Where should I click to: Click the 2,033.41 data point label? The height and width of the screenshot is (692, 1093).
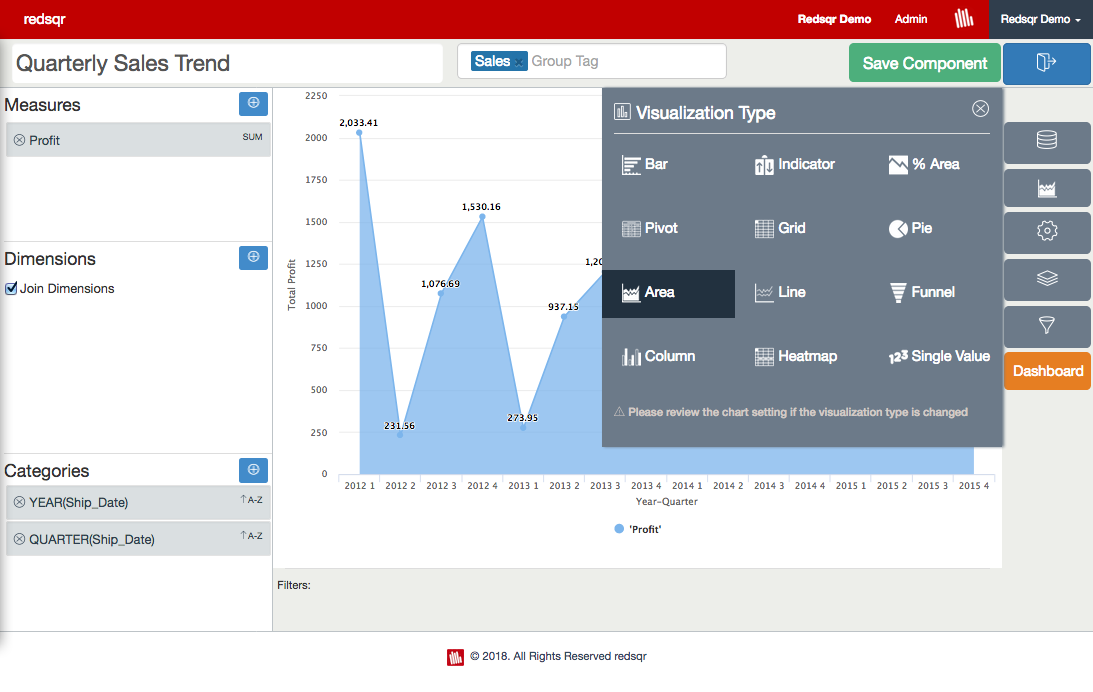pyautogui.click(x=358, y=123)
